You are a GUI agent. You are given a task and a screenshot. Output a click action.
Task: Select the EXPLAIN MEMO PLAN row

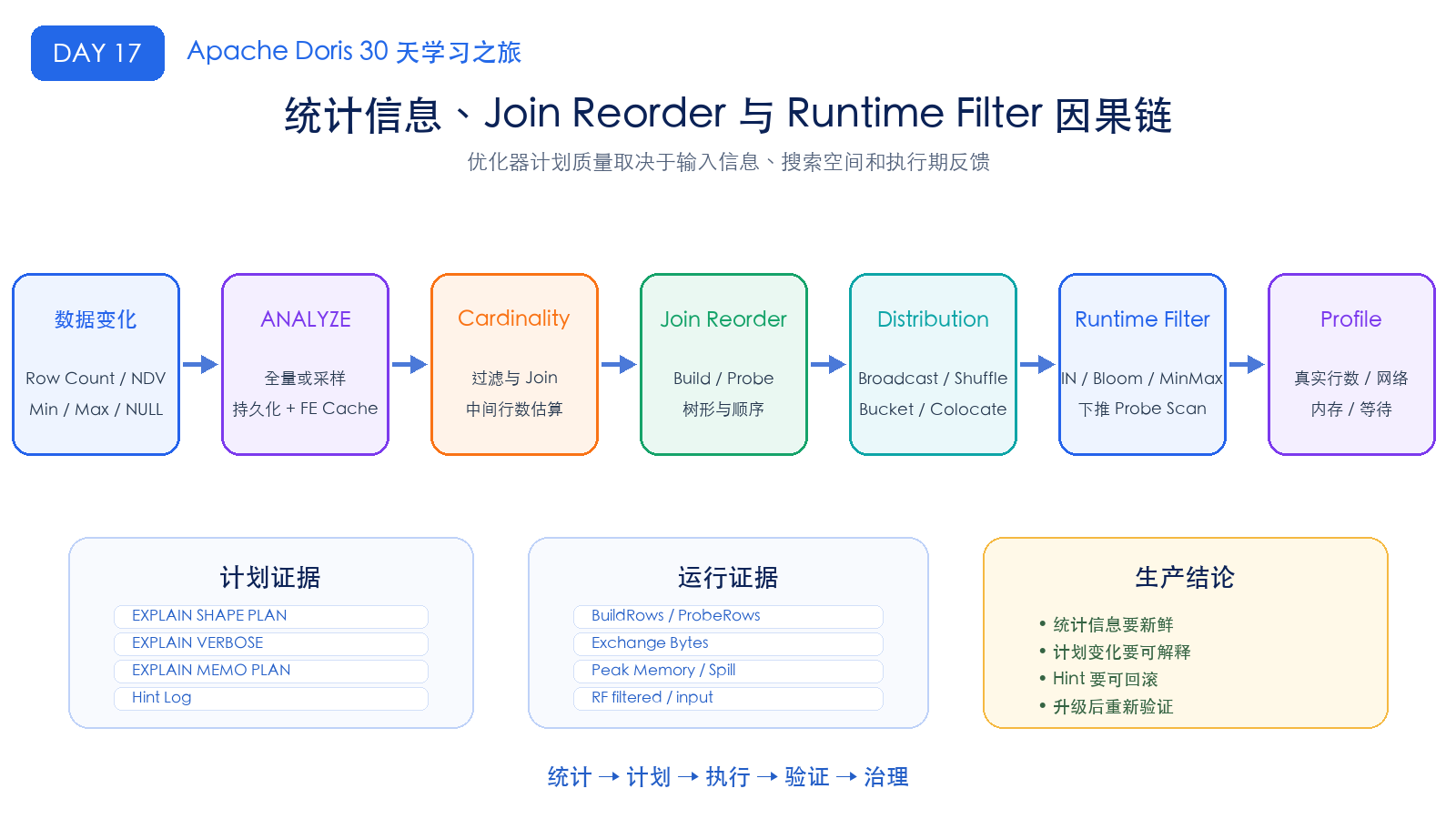[x=271, y=671]
